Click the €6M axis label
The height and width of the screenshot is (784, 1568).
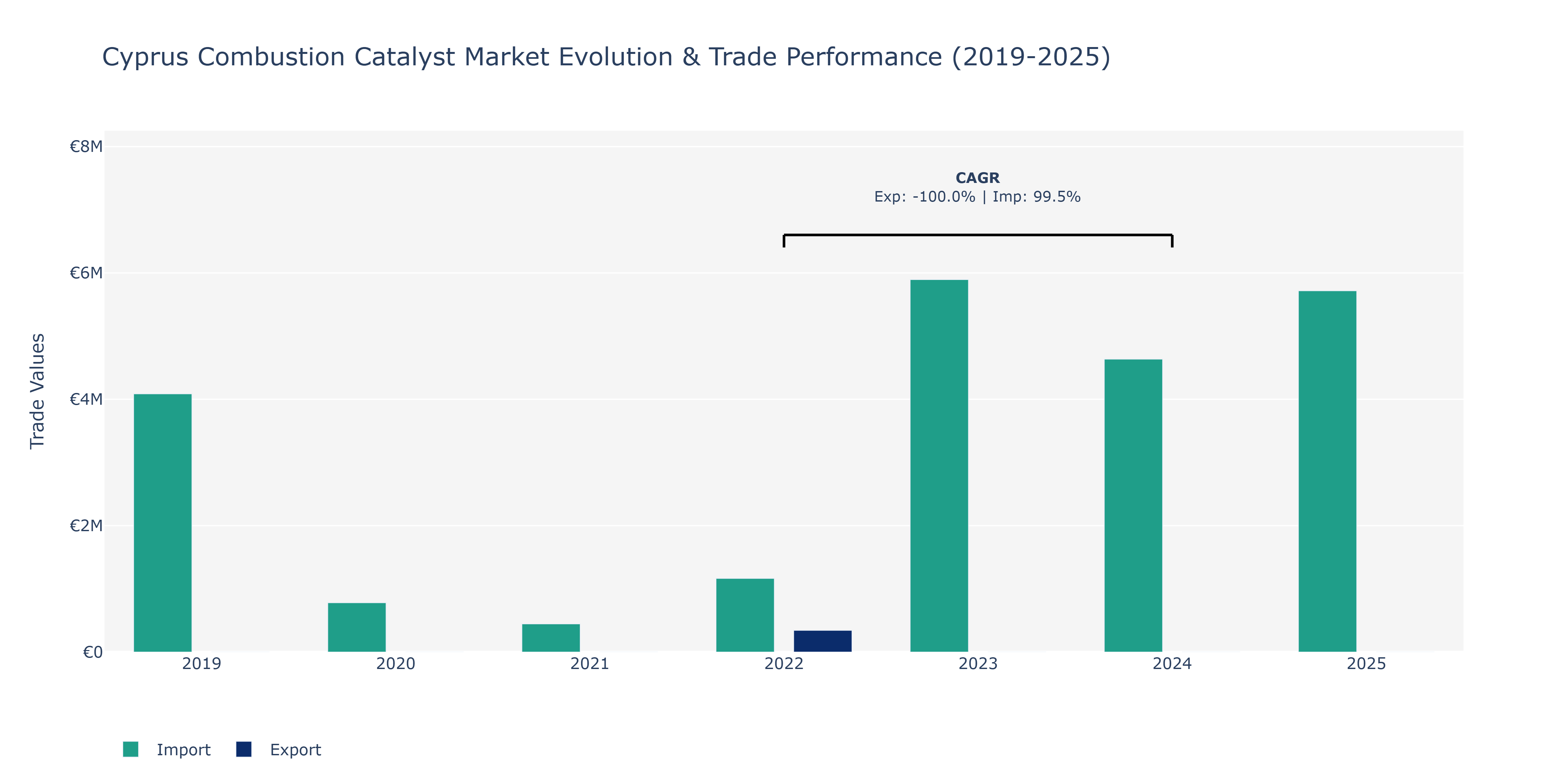[x=86, y=273]
